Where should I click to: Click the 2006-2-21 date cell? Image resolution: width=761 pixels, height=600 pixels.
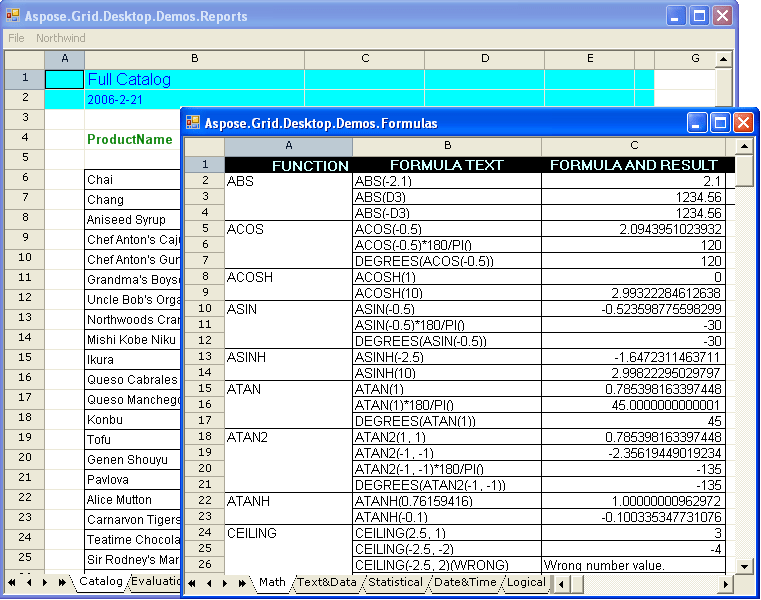[194, 100]
